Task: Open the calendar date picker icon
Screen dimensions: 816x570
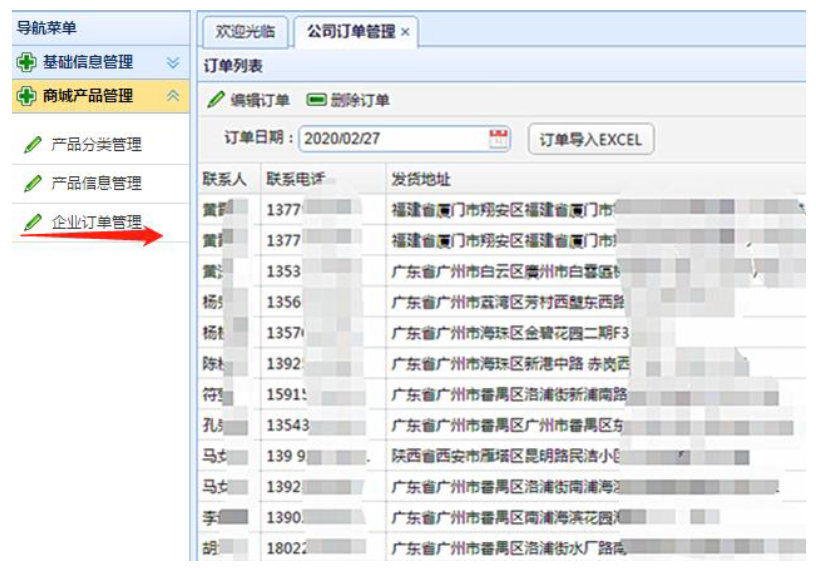Action: 498,139
